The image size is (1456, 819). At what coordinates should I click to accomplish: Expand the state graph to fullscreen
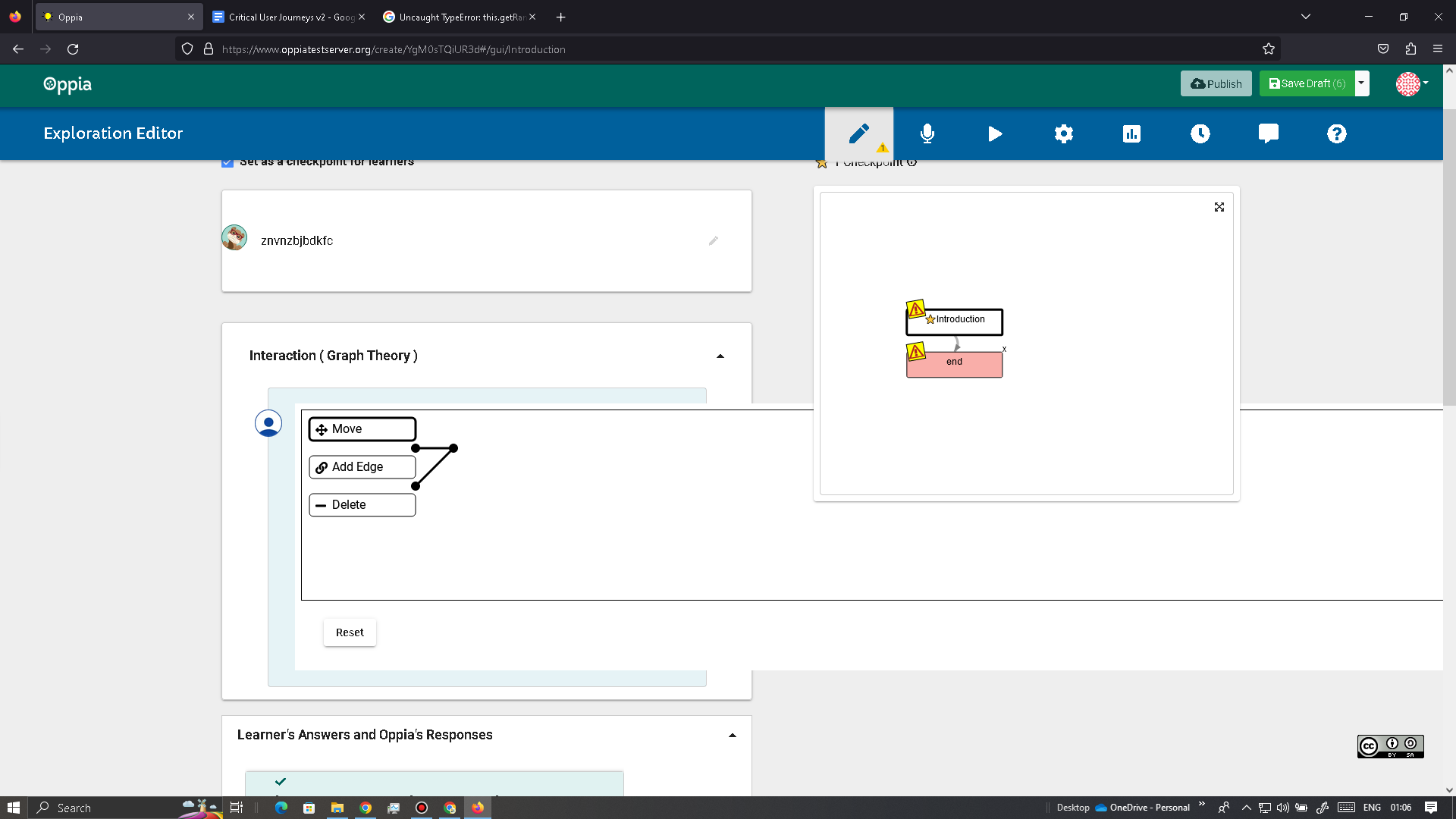pos(1219,206)
